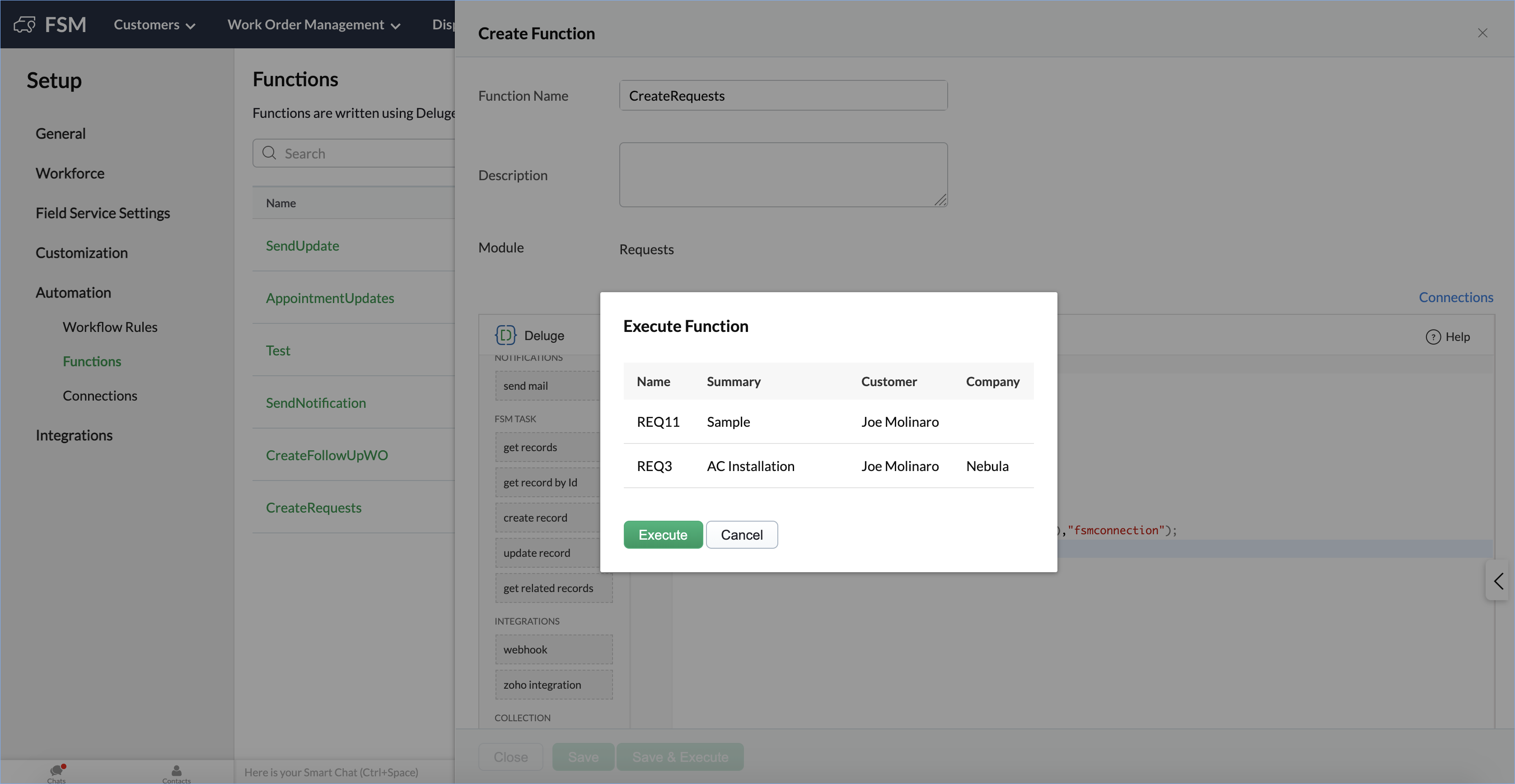Close the Create Function panel
This screenshot has width=1515, height=784.
point(1482,33)
